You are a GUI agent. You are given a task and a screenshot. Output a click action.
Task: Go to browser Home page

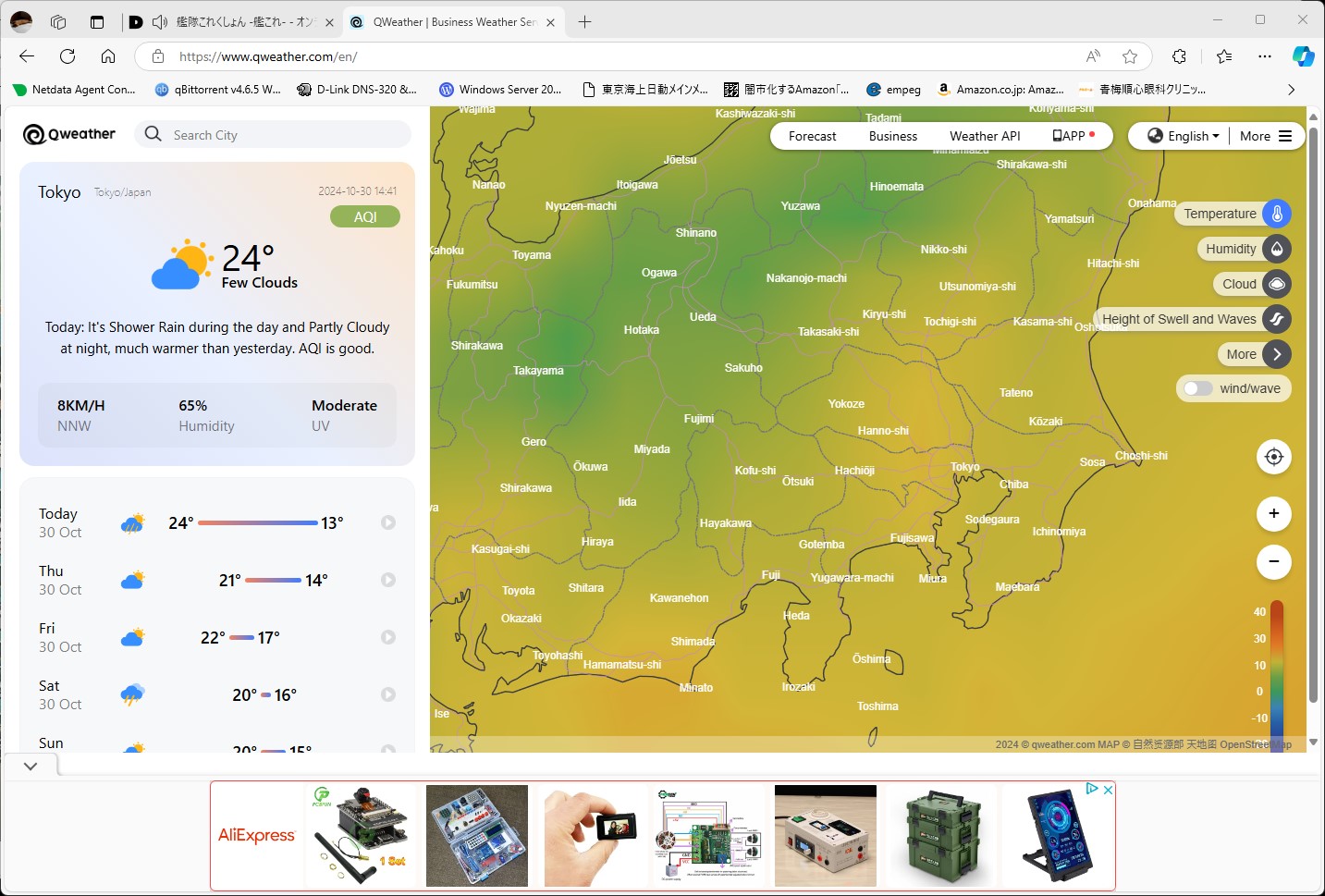point(108,56)
